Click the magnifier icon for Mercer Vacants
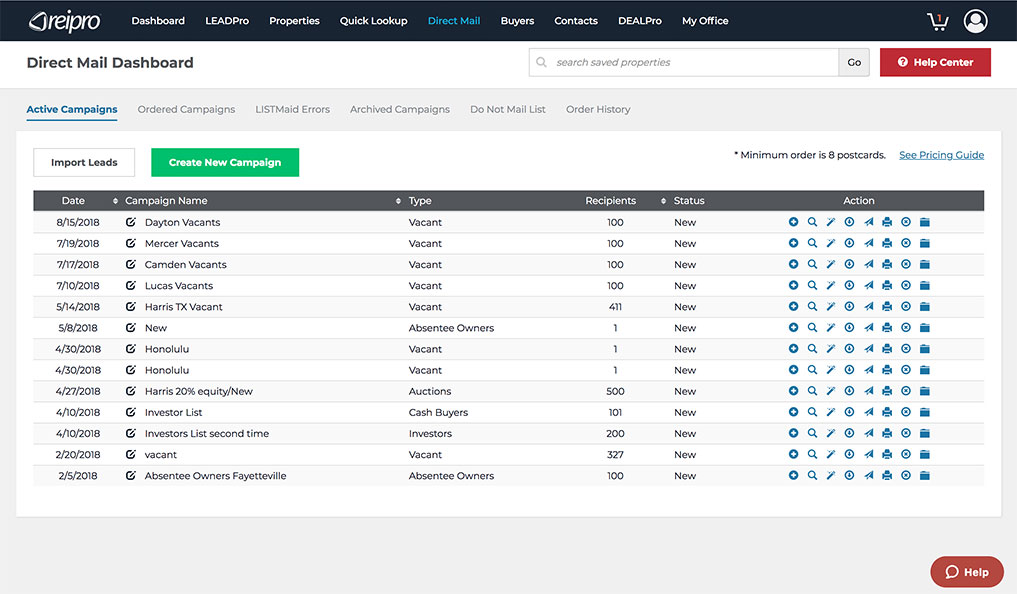Viewport: 1017px width, 594px height. pyautogui.click(x=812, y=243)
